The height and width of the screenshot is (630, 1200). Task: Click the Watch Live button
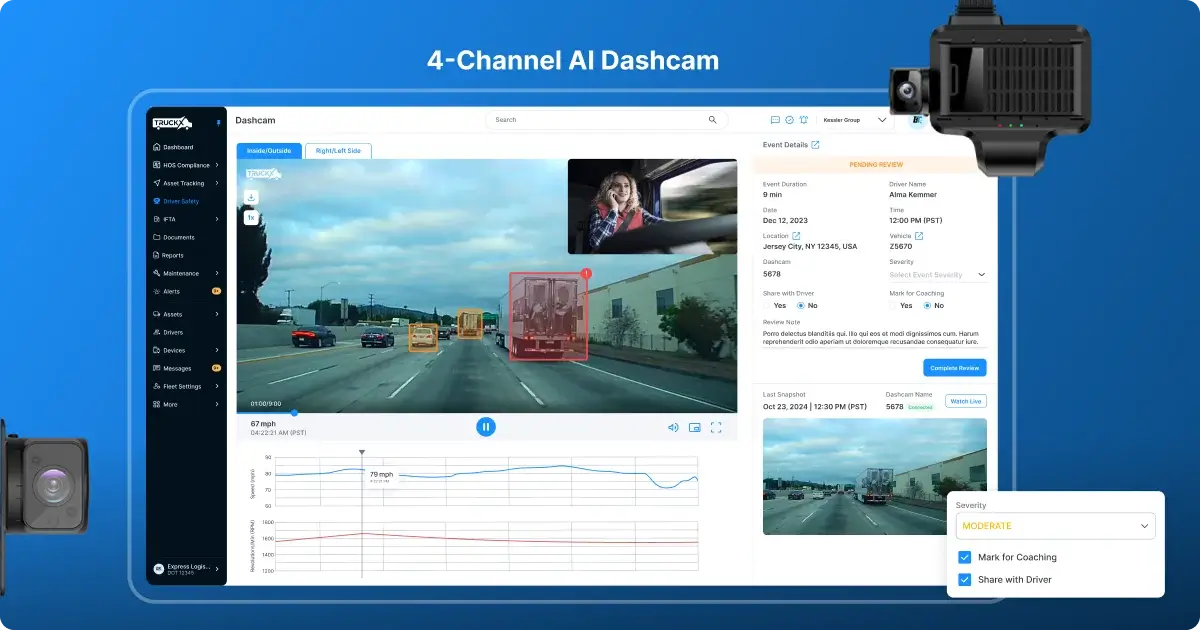[x=966, y=401]
